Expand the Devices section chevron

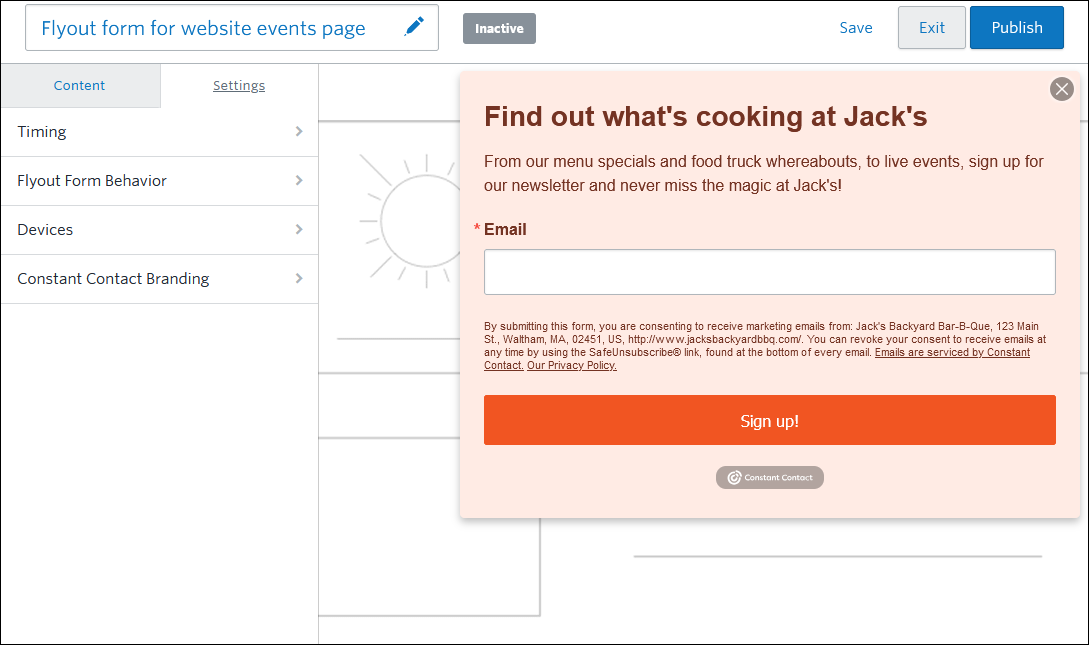point(299,229)
